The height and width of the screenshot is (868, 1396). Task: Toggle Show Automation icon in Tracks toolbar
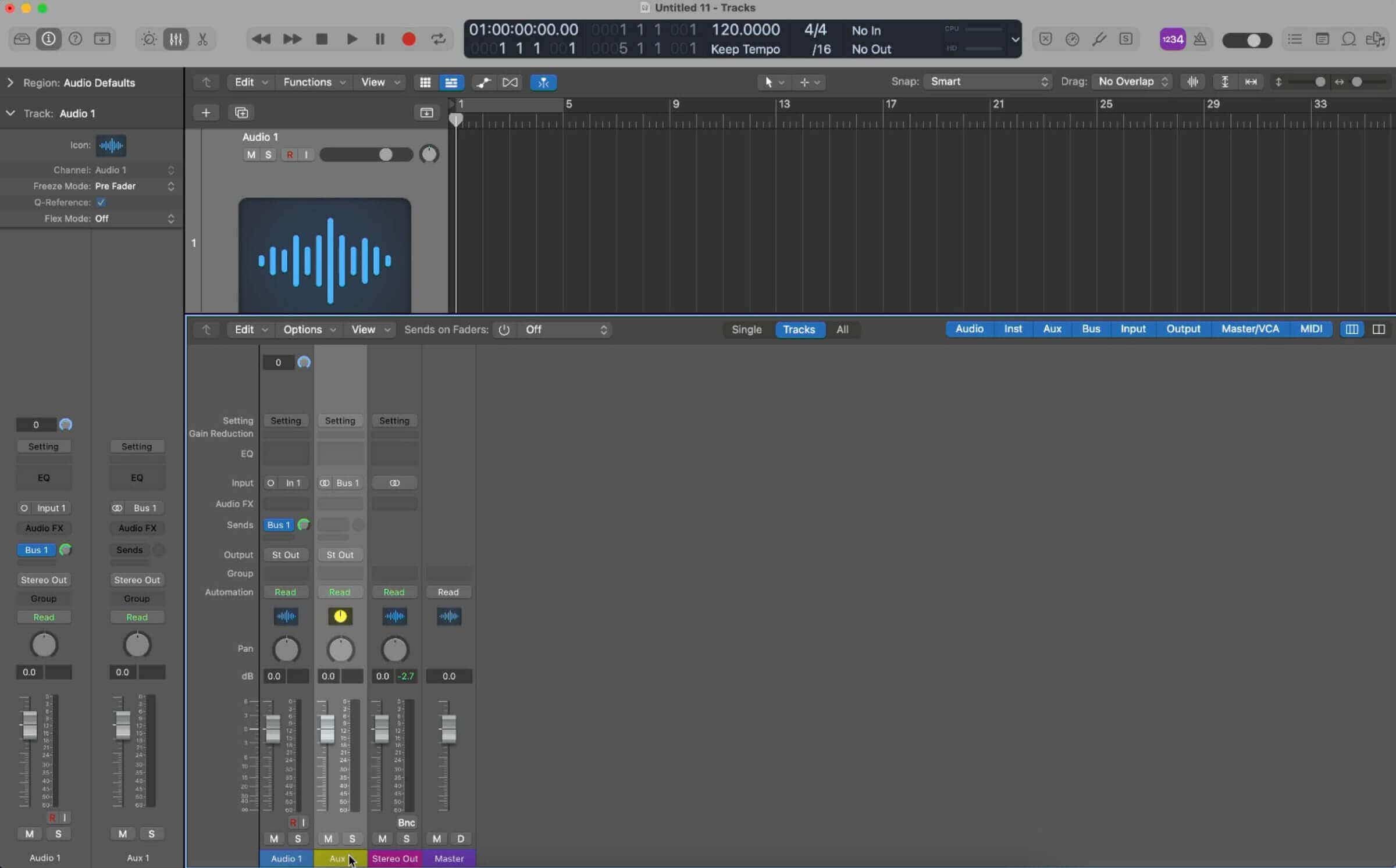coord(483,83)
